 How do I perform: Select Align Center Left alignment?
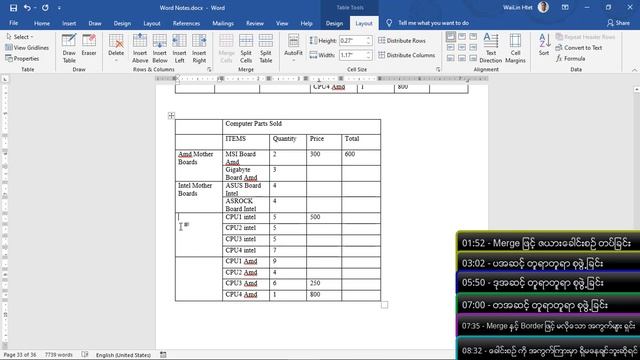451,48
